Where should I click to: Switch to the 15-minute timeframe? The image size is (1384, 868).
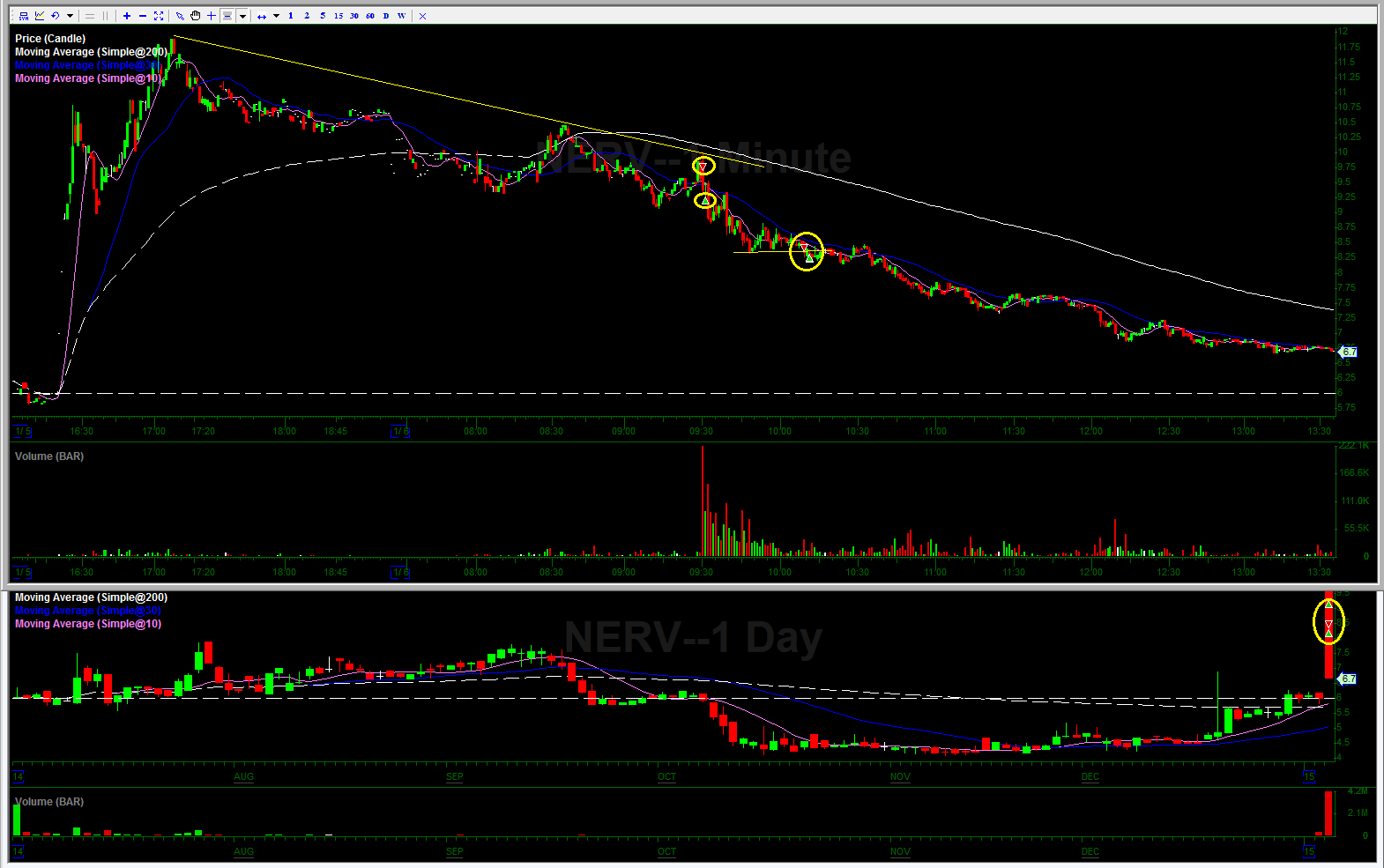click(339, 16)
